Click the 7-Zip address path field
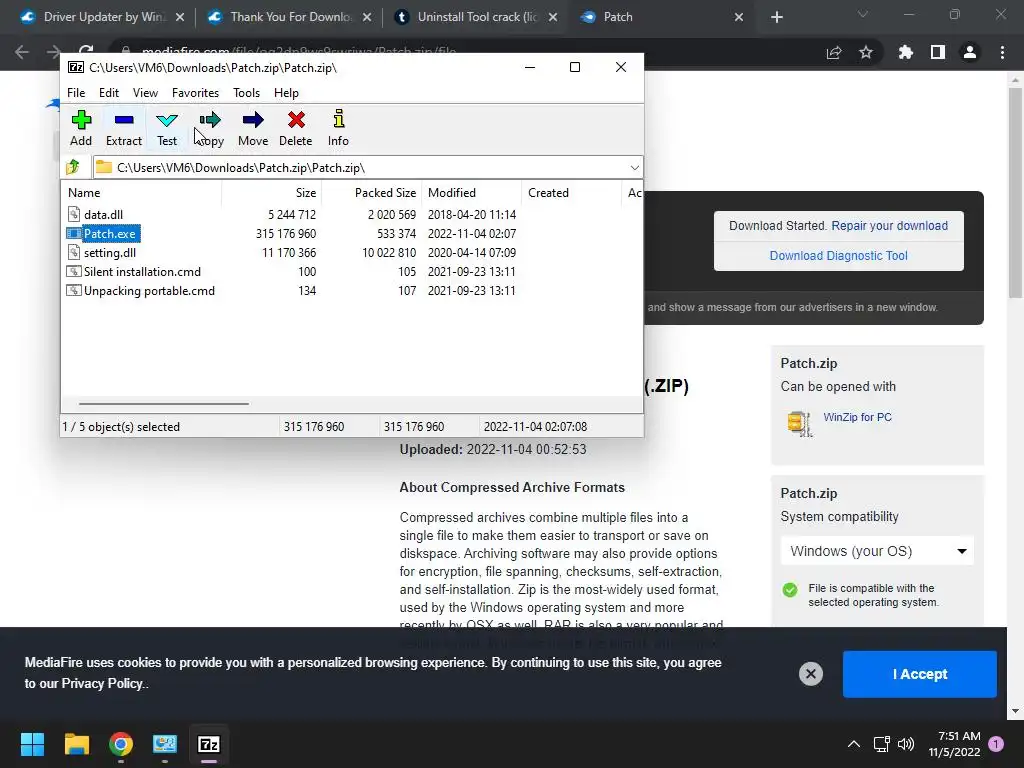Screen dimensions: 1024x768 click(368, 168)
